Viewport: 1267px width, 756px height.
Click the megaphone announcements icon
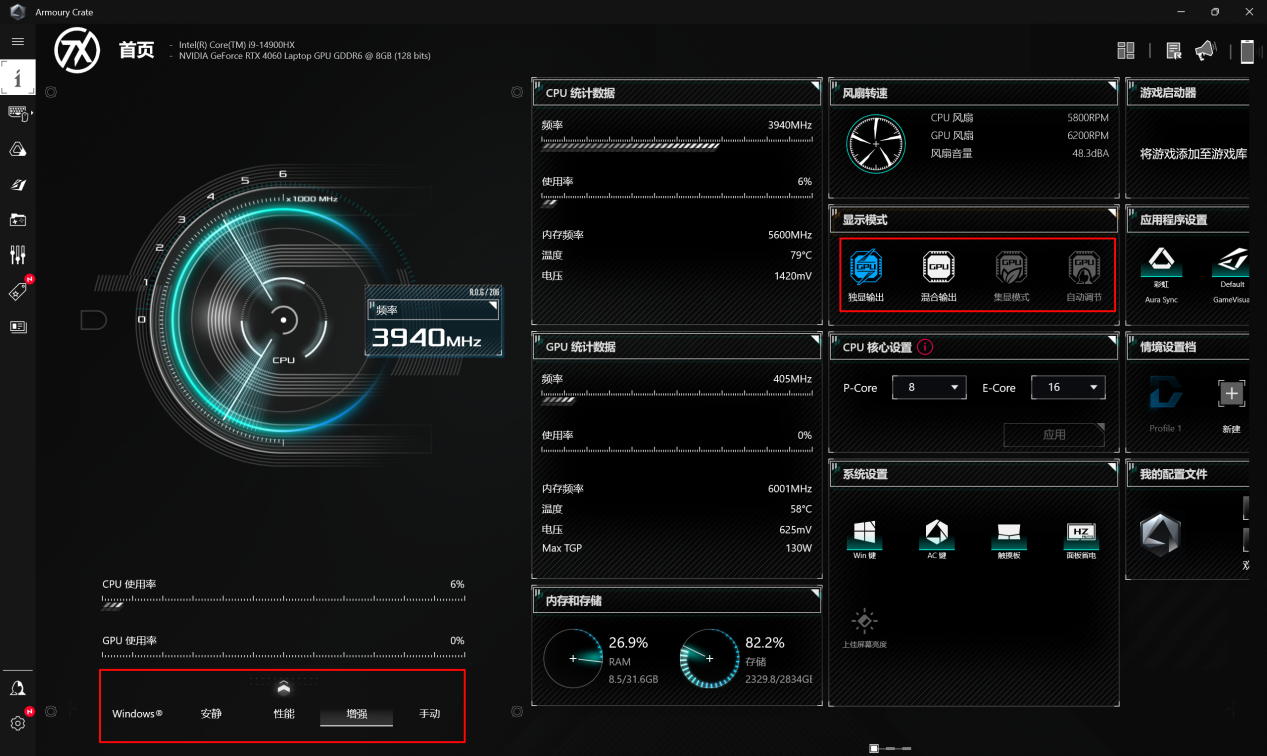pos(1205,51)
